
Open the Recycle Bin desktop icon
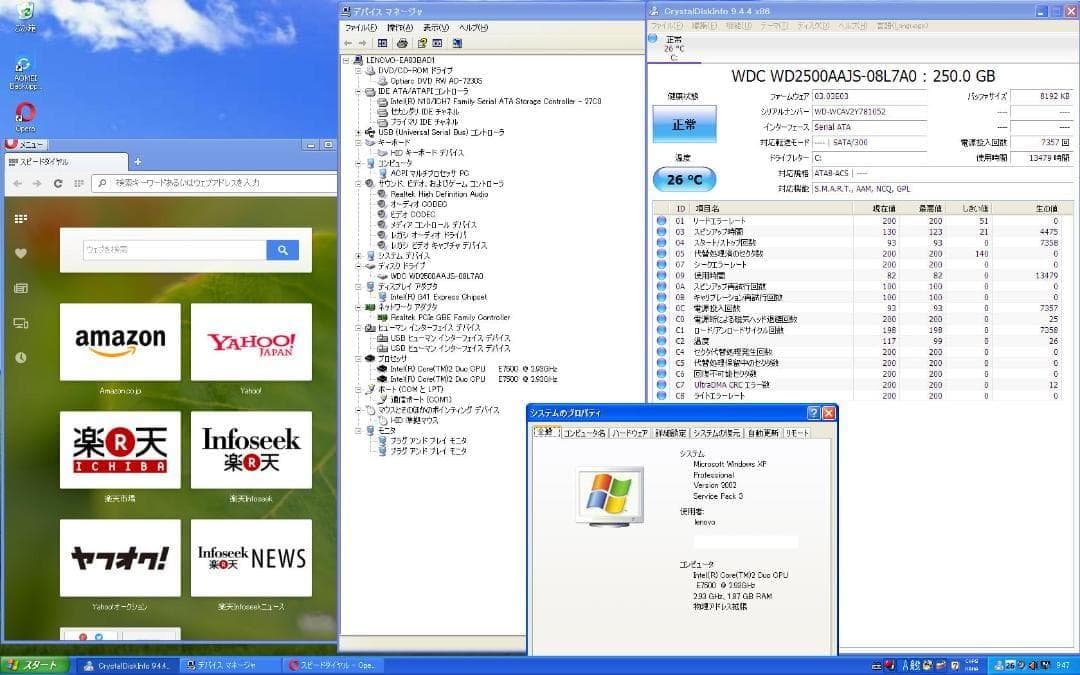[x=25, y=17]
